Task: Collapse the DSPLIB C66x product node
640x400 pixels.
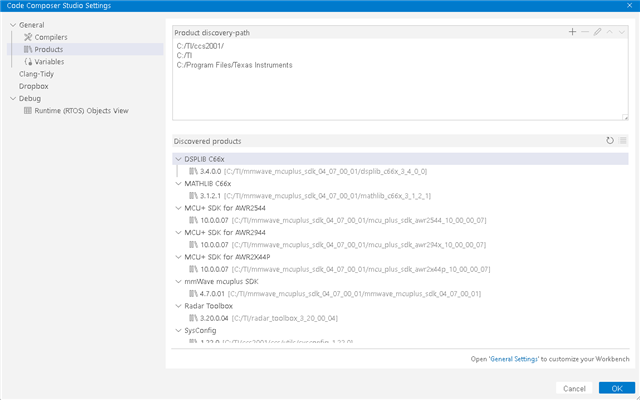Action: click(178, 159)
